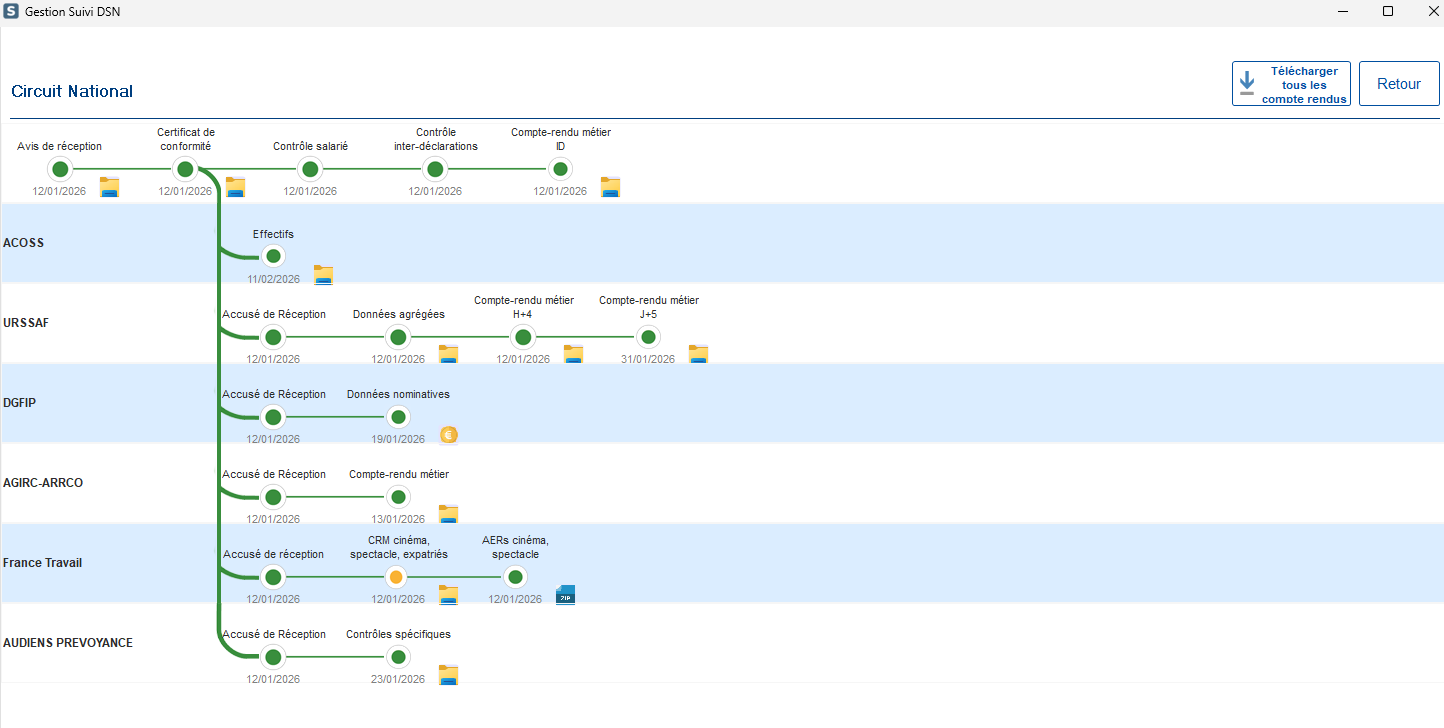Open the CRM cinéma spectacle folder icon
The height and width of the screenshot is (728, 1444).
448,595
